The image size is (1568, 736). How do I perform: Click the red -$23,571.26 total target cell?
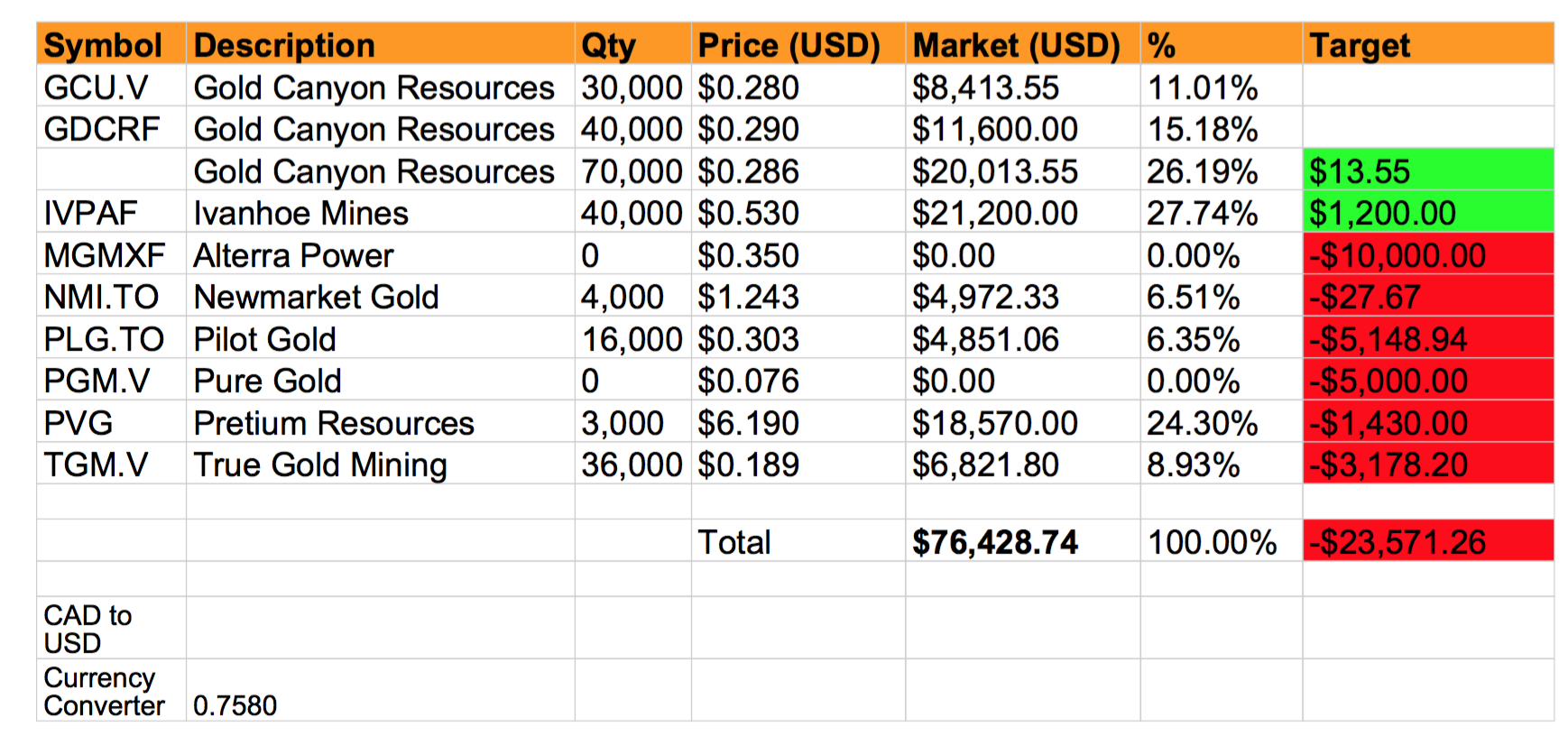coord(1428,540)
